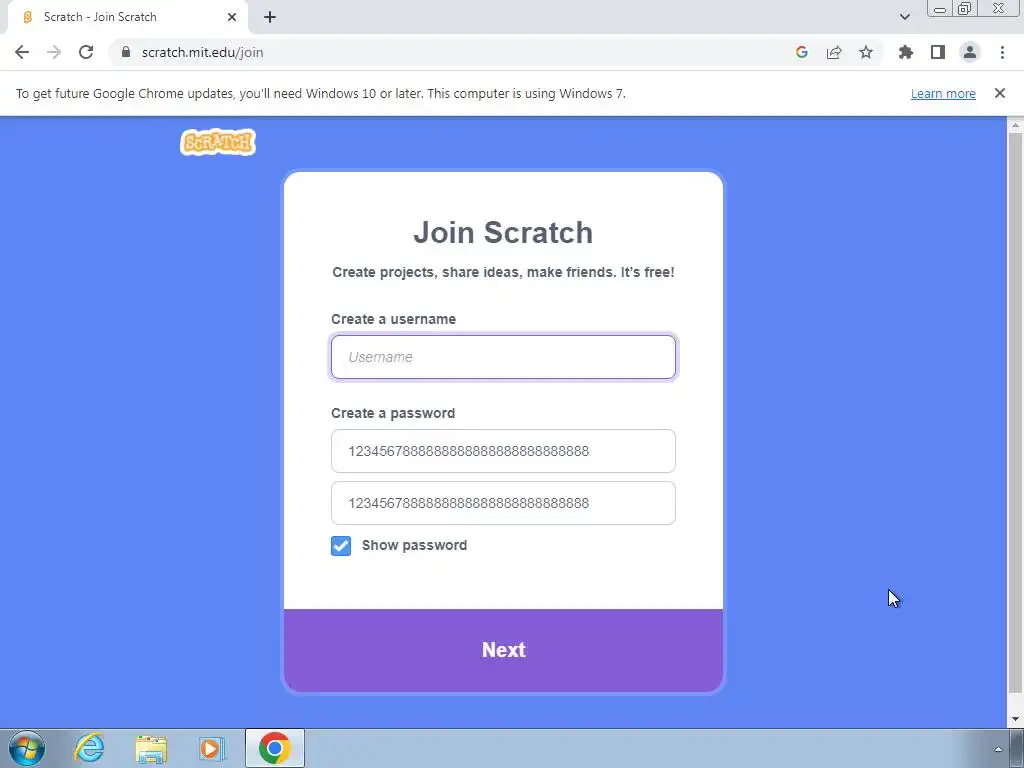Share this page icon

coord(834,52)
